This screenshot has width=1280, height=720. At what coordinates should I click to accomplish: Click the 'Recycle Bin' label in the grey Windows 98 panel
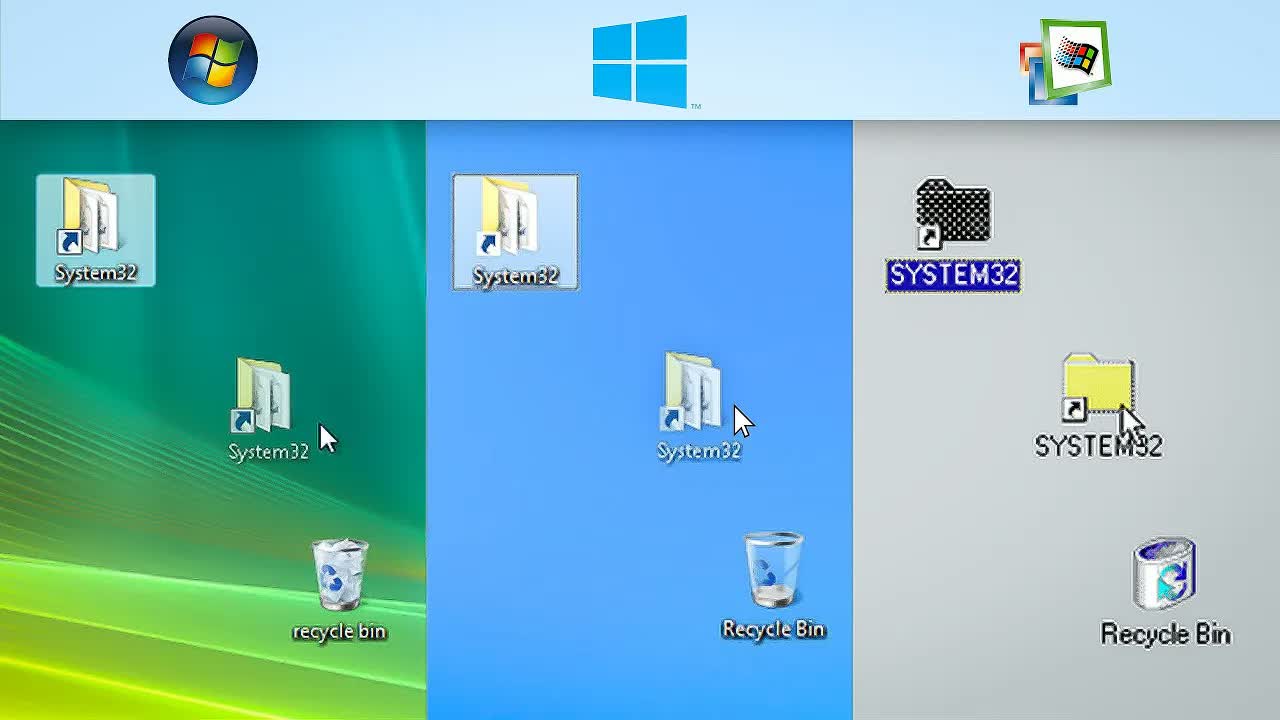pyautogui.click(x=1165, y=633)
